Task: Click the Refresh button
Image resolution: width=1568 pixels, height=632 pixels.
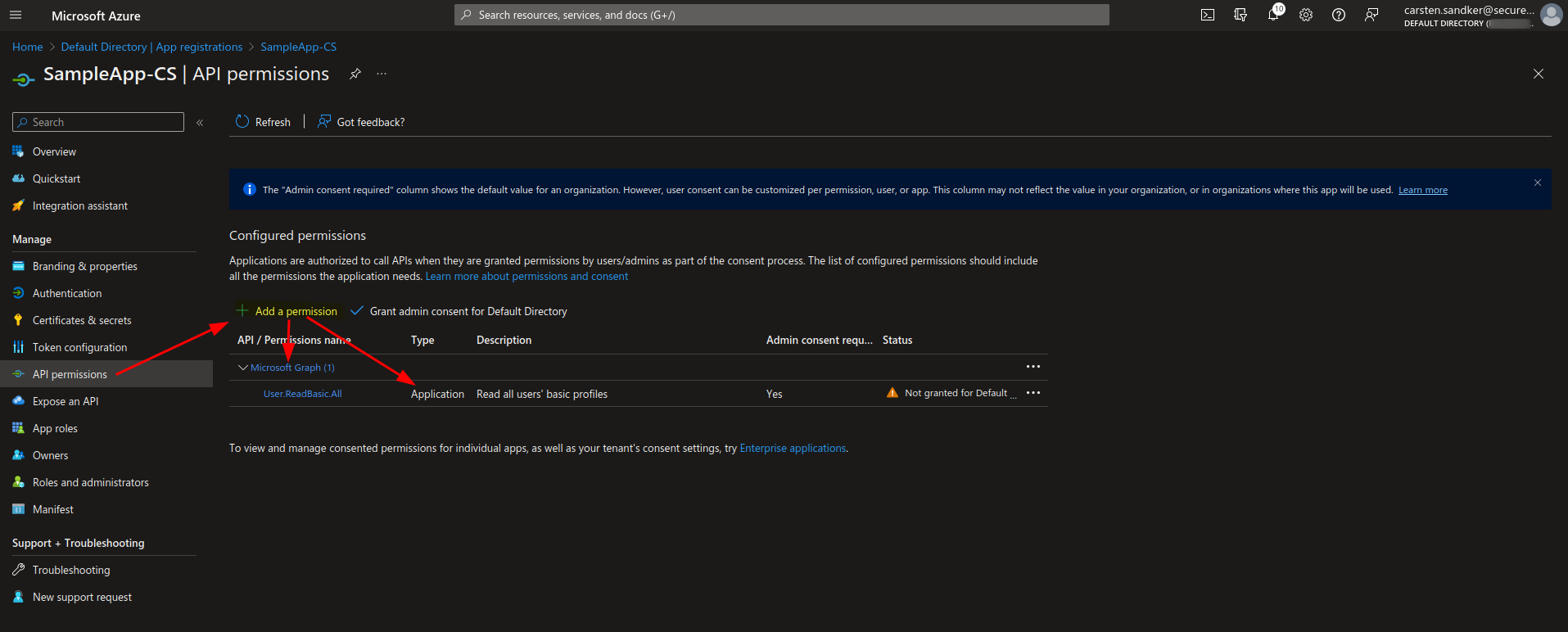Action: (263, 122)
